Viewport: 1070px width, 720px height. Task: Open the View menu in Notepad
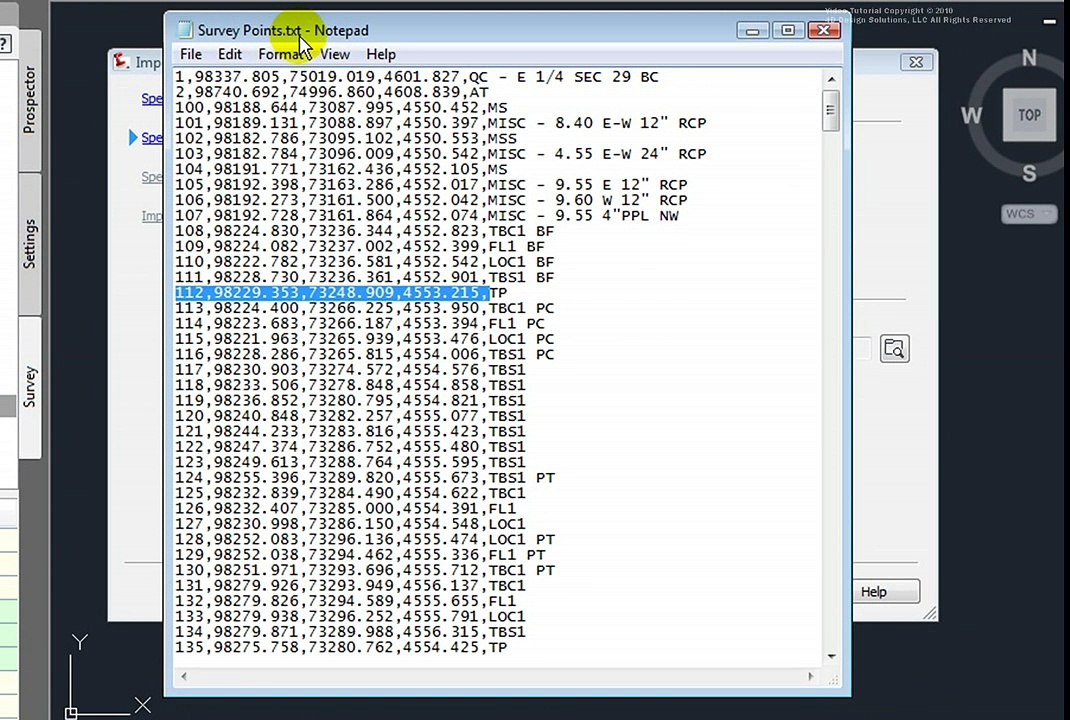334,55
